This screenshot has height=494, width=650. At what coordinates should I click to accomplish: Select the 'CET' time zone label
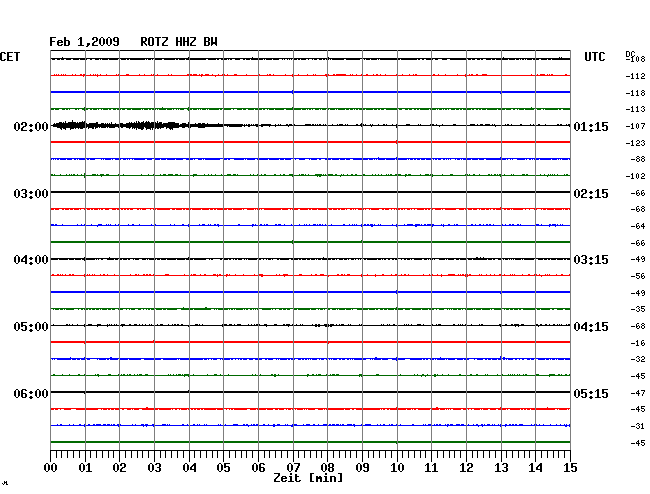(10, 57)
